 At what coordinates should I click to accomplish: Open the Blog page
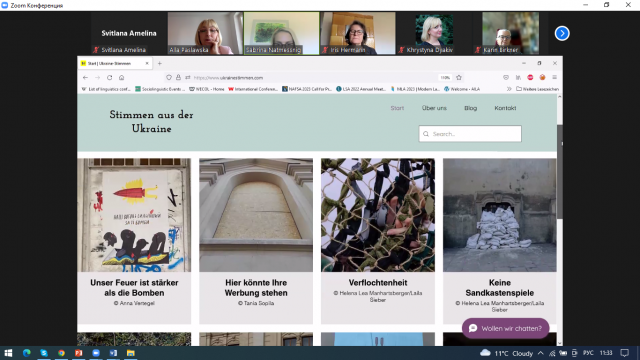point(470,108)
